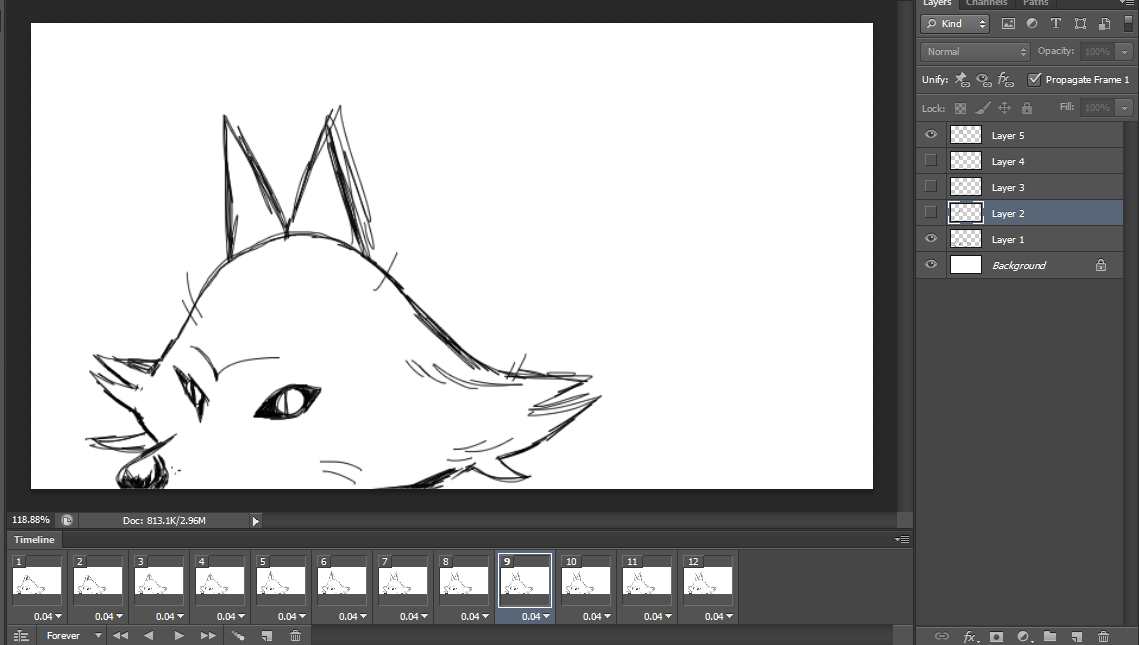Create new fill or adjustment layer
Screen dimensions: 1139x645
pos(1024,636)
